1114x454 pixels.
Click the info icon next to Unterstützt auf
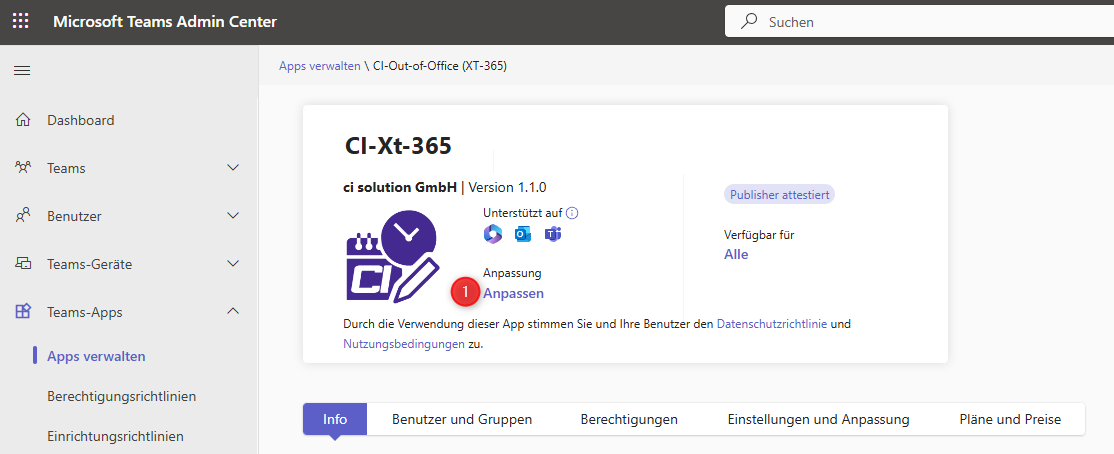(572, 213)
